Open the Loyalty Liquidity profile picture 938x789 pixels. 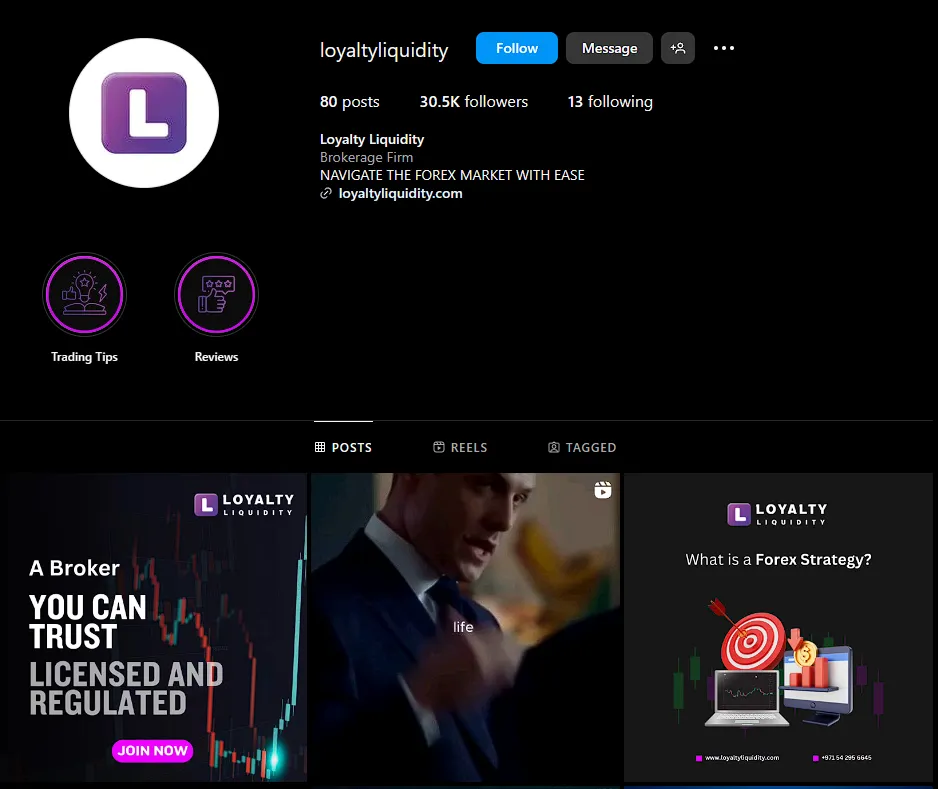pos(144,113)
